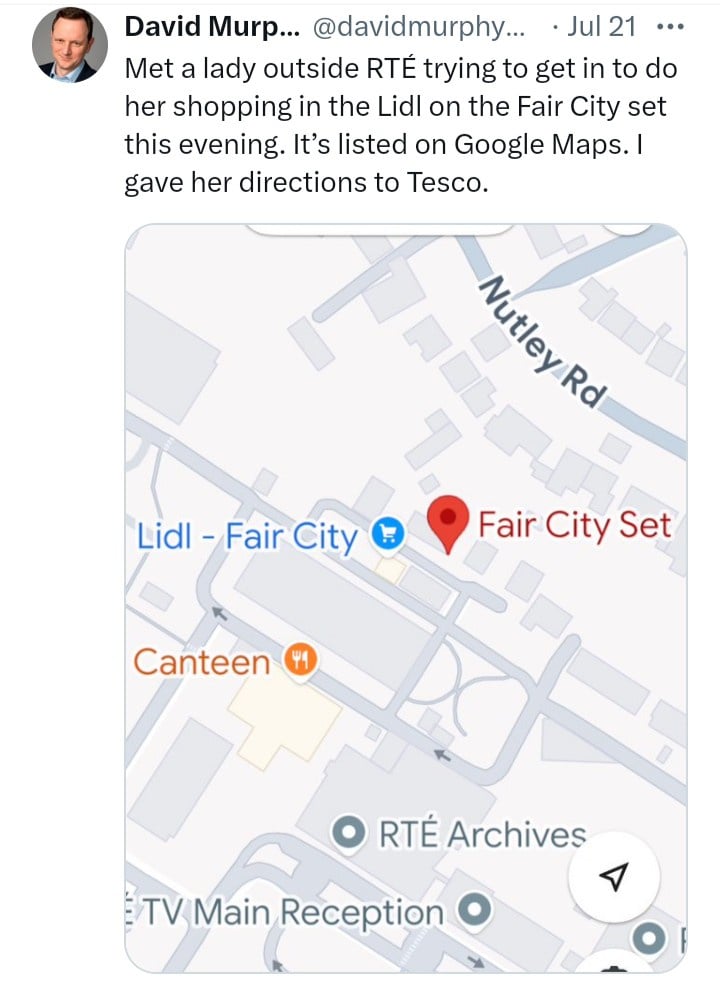Select the marker icon in map corner
Viewport: 720px width, 989px height.
tap(649, 938)
